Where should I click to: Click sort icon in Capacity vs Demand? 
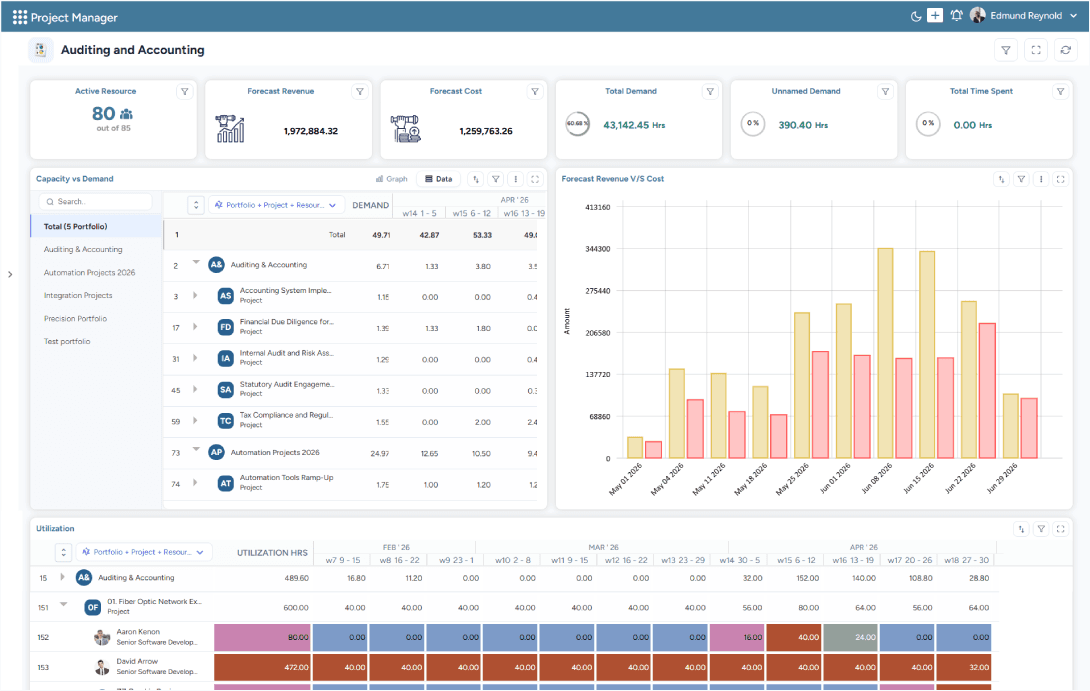476,179
